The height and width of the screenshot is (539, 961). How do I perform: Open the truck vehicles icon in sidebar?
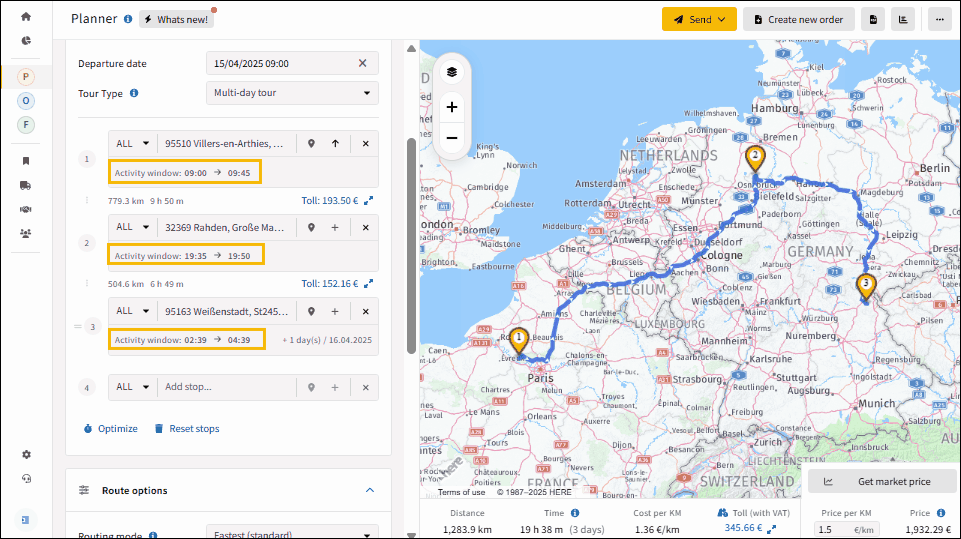tap(26, 185)
